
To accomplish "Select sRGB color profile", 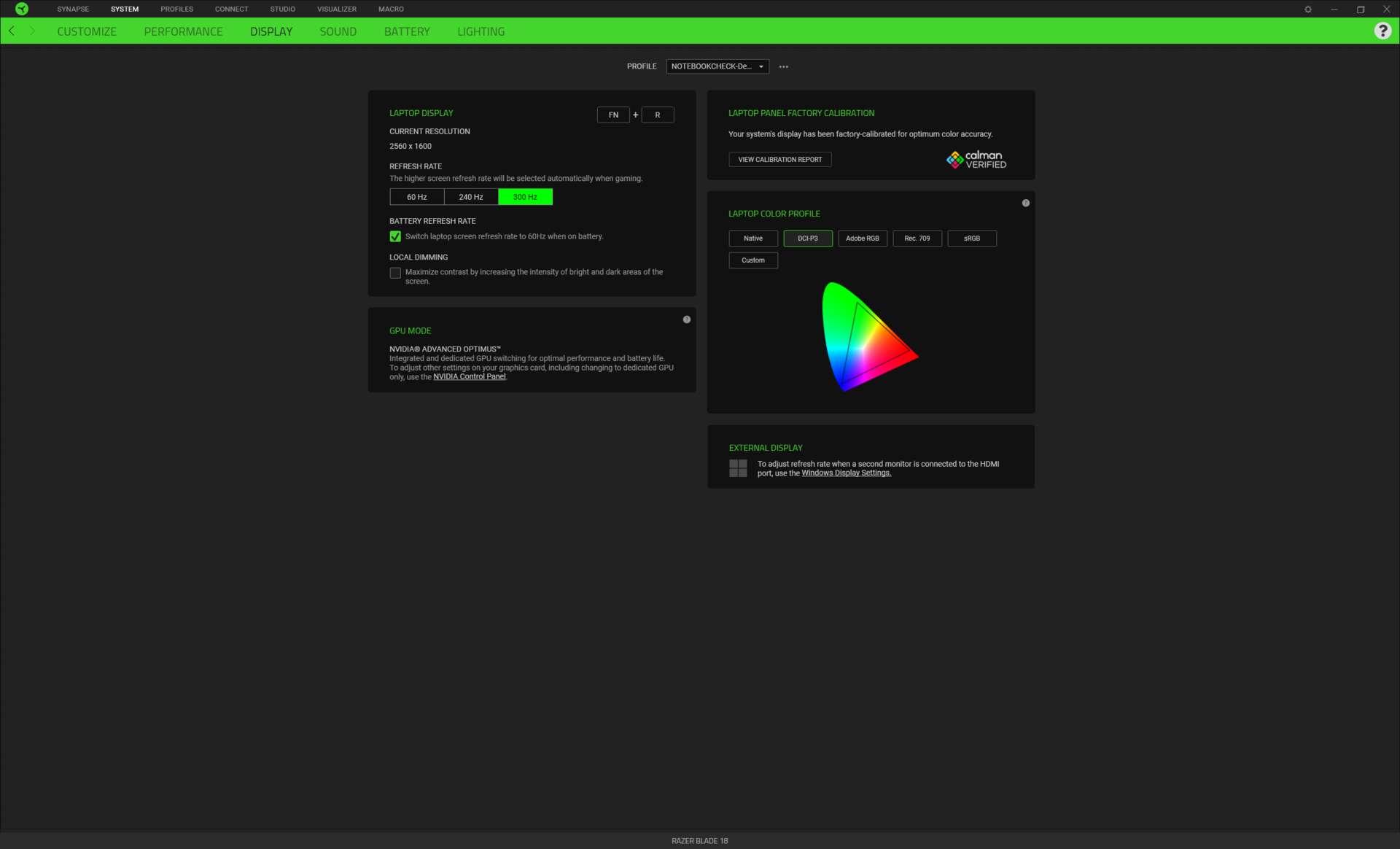I will 972,239.
